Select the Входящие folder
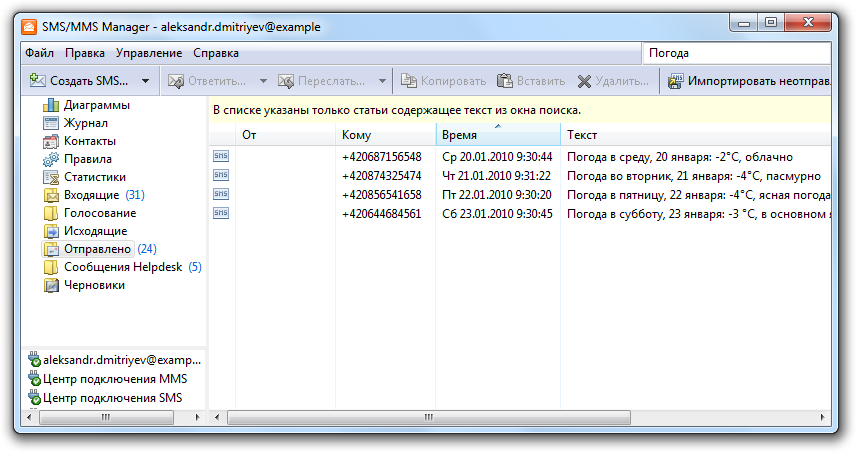This screenshot has width=857, height=453. click(91, 195)
